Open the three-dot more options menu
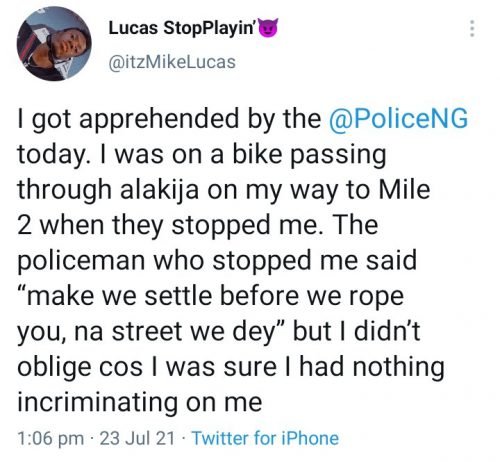Image resolution: width=500 pixels, height=462 pixels. click(x=471, y=28)
